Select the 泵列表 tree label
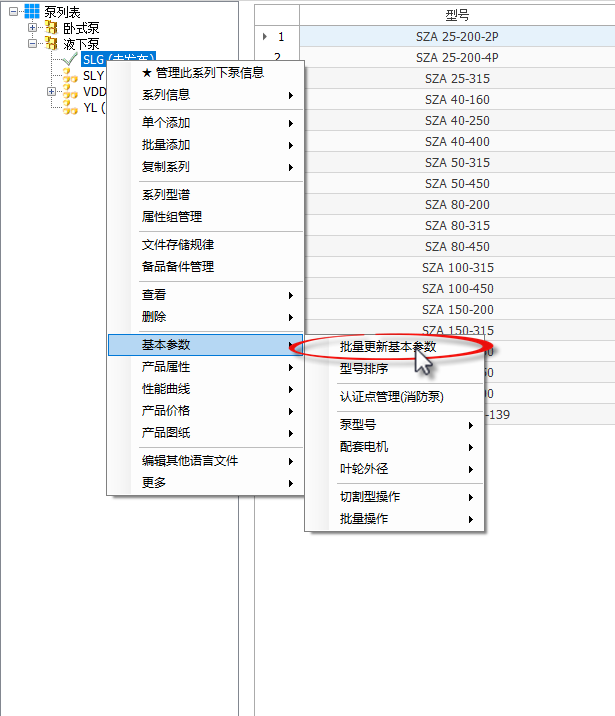 point(62,12)
